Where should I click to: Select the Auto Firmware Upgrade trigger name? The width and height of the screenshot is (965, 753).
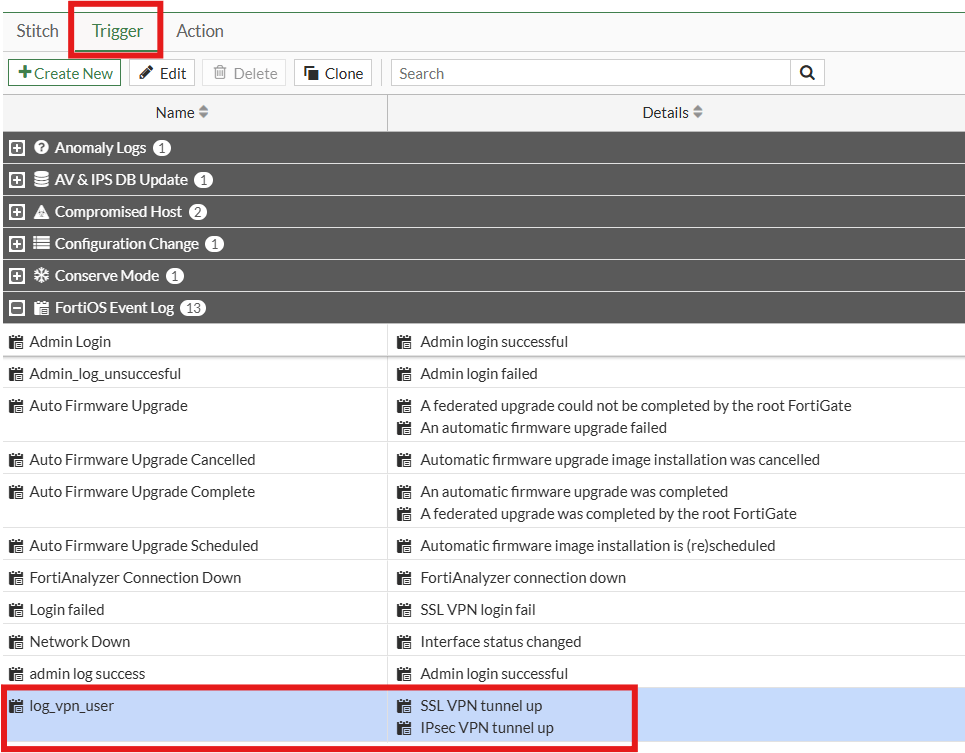[x=108, y=406]
